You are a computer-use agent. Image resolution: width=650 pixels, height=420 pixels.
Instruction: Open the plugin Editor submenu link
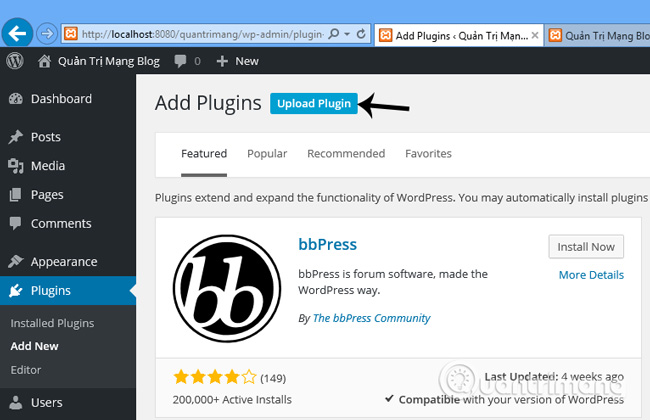pyautogui.click(x=26, y=370)
